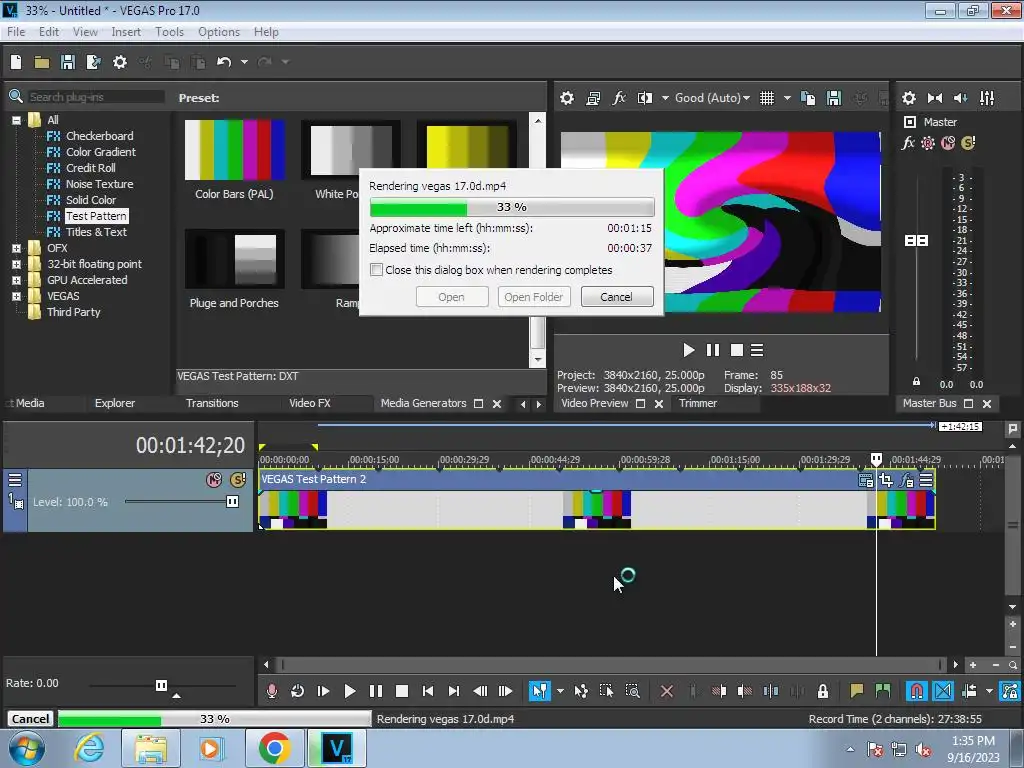Toggle Master Bus Mute icon
The width and height of the screenshot is (1024, 768).
coord(948,143)
